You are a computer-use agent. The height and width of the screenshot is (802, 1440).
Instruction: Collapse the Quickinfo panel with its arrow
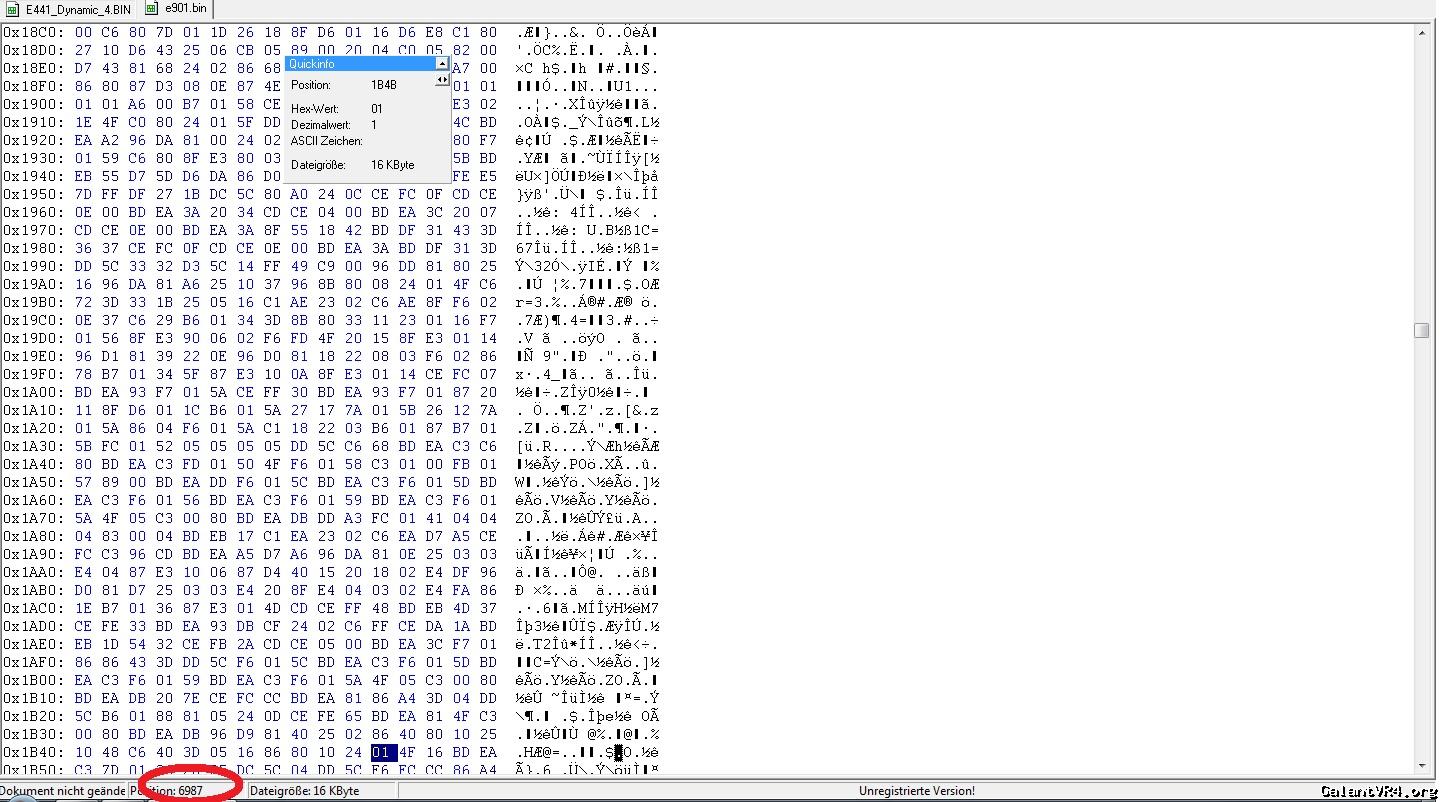click(x=441, y=63)
